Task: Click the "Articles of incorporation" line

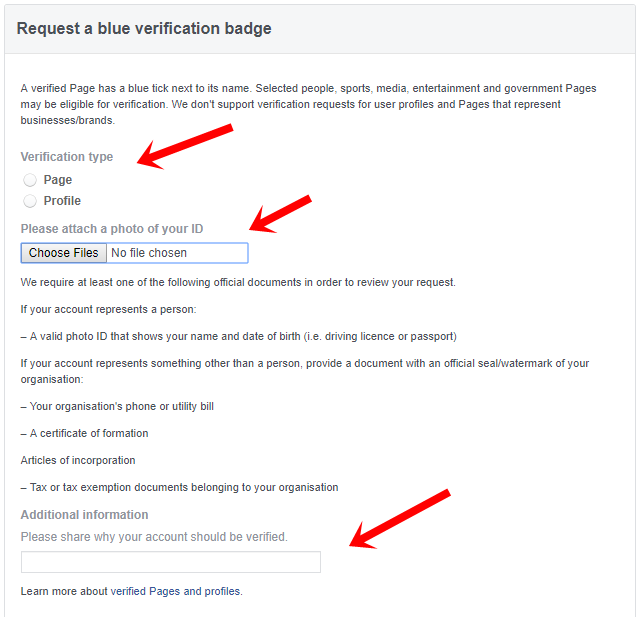Action: [x=78, y=460]
